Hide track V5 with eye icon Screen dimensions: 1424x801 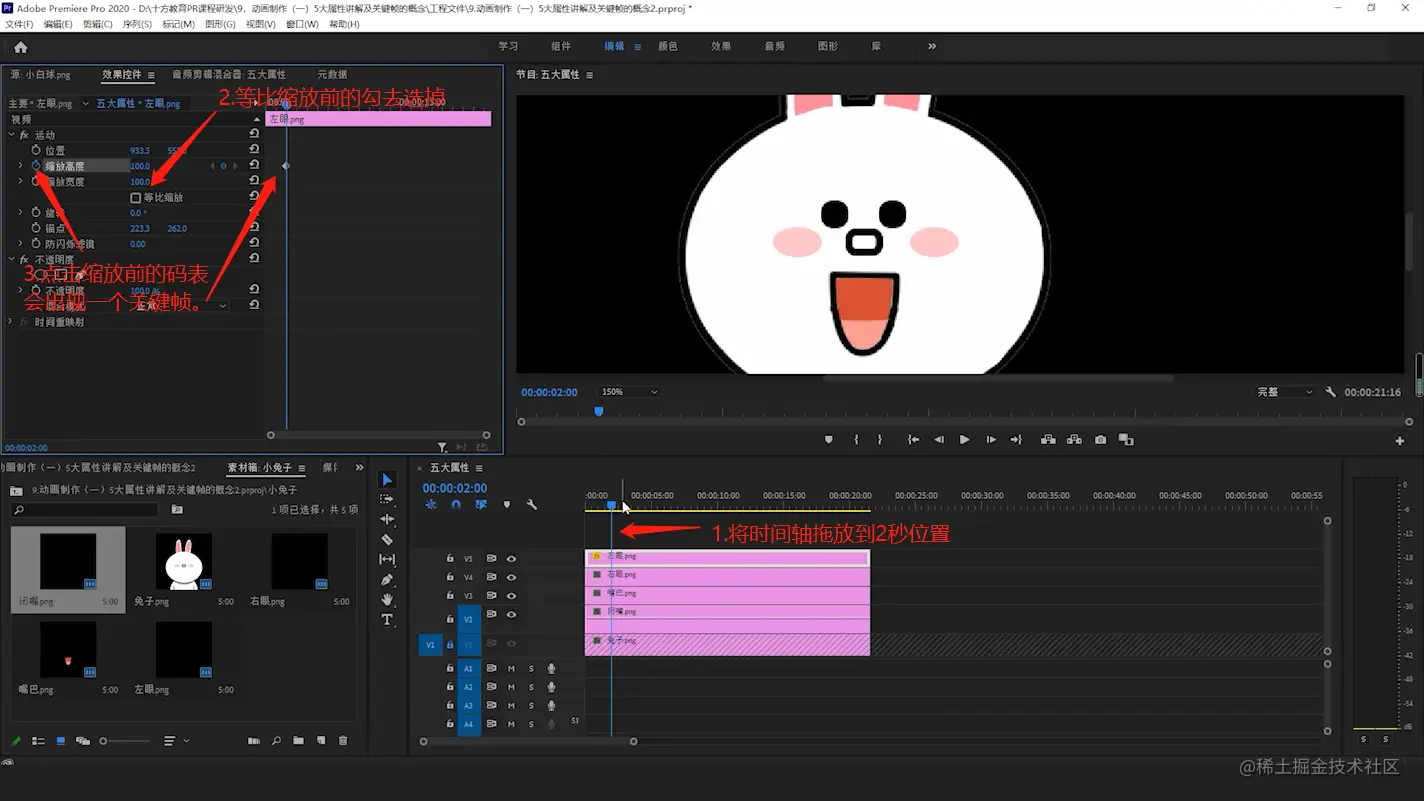tap(511, 559)
